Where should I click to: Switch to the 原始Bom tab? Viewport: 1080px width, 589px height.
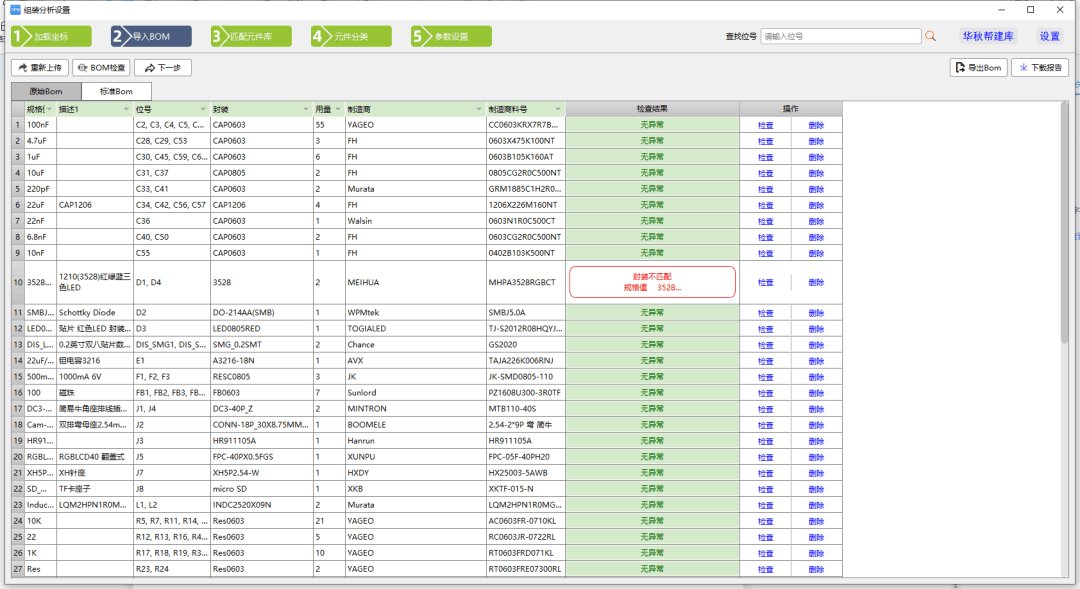pos(46,92)
